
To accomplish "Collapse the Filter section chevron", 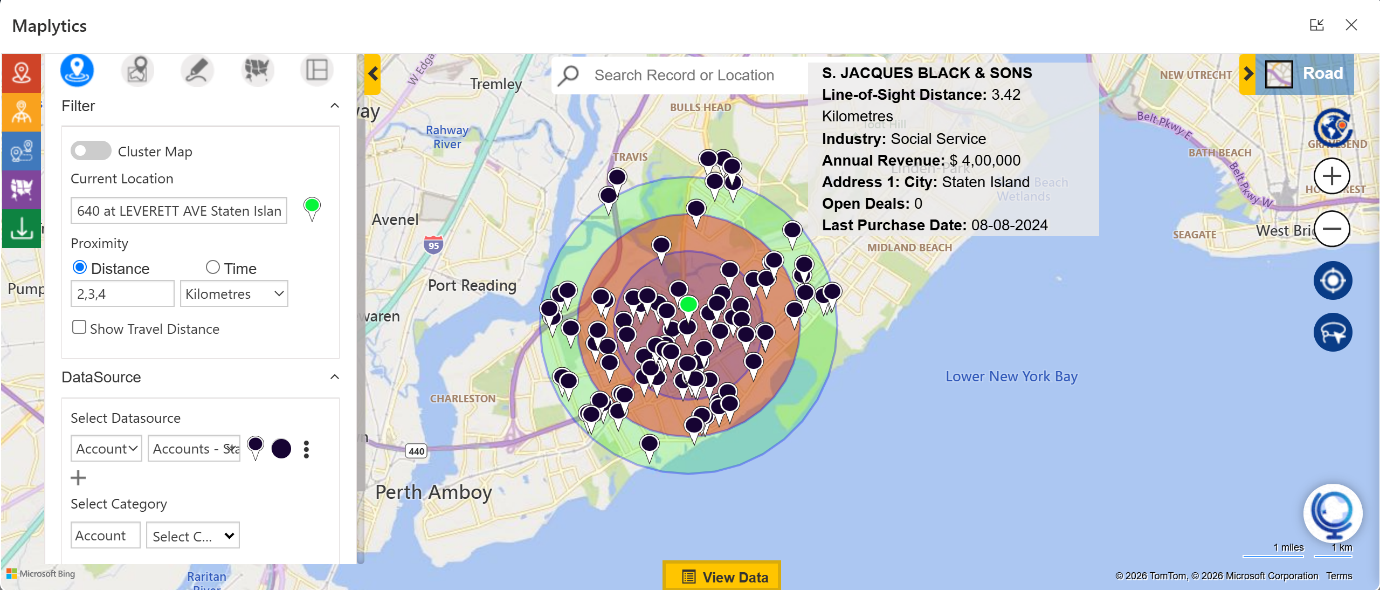I will 334,106.
